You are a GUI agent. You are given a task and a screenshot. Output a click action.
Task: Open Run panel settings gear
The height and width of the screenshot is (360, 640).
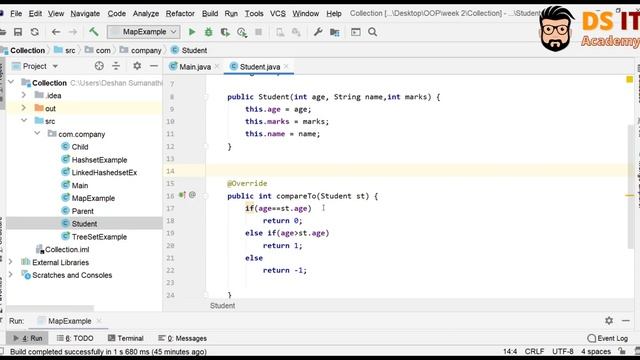click(x=609, y=321)
